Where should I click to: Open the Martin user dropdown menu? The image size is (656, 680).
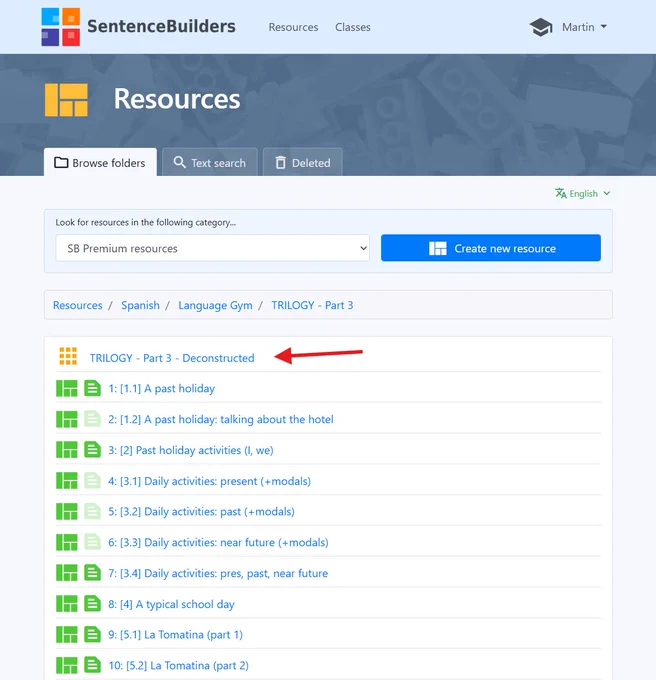pos(584,27)
